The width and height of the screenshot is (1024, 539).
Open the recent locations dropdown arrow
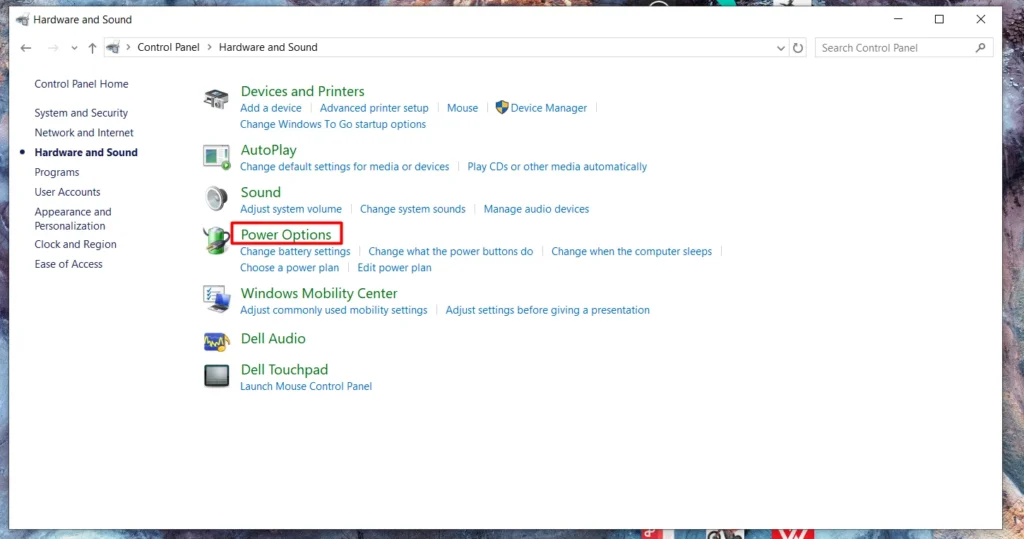click(x=74, y=48)
